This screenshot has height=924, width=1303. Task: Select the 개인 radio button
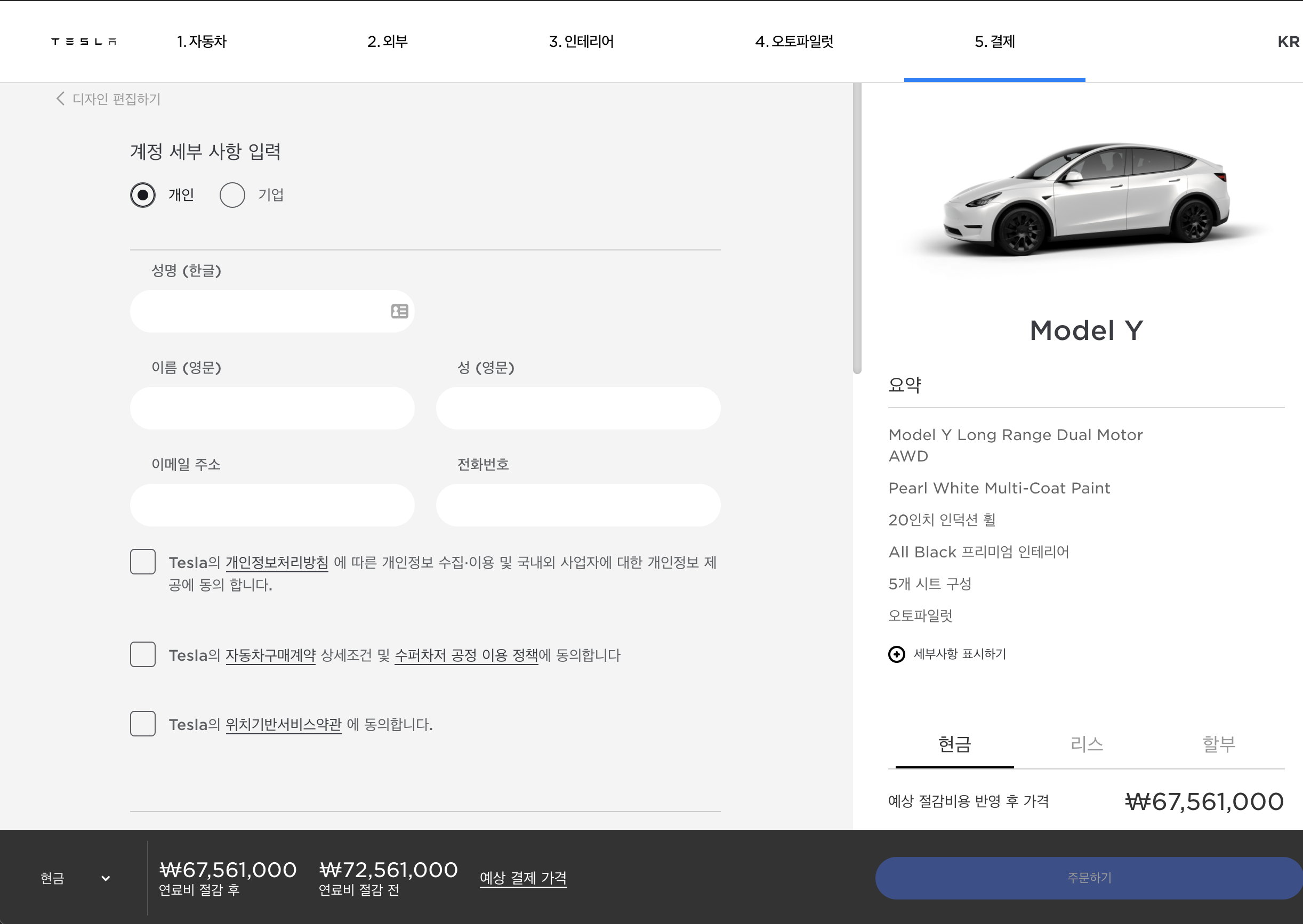coord(143,195)
